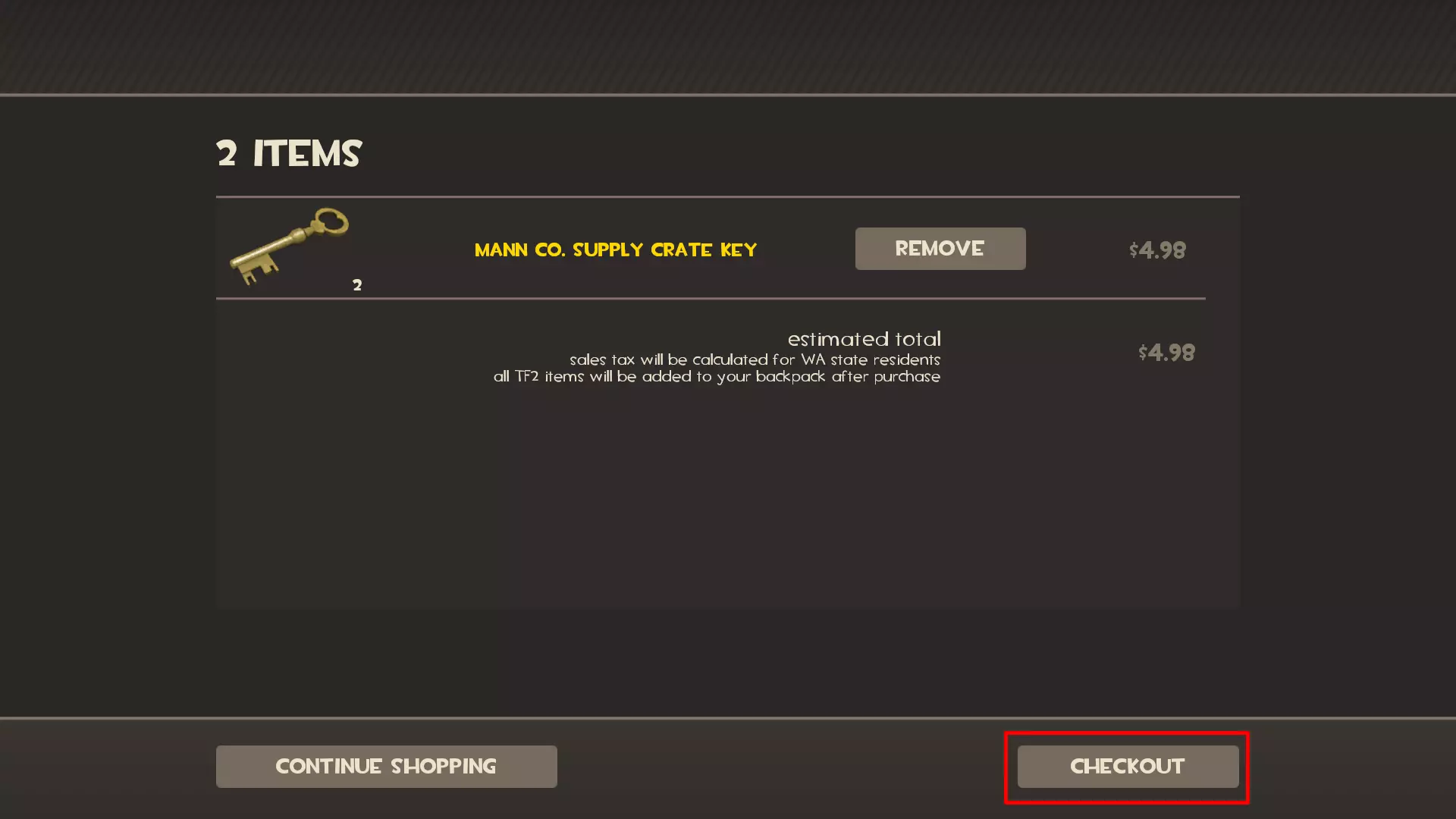Screen dimensions: 1456x819
Task: Remove the Supply Crate Key from cart
Action: click(x=940, y=249)
